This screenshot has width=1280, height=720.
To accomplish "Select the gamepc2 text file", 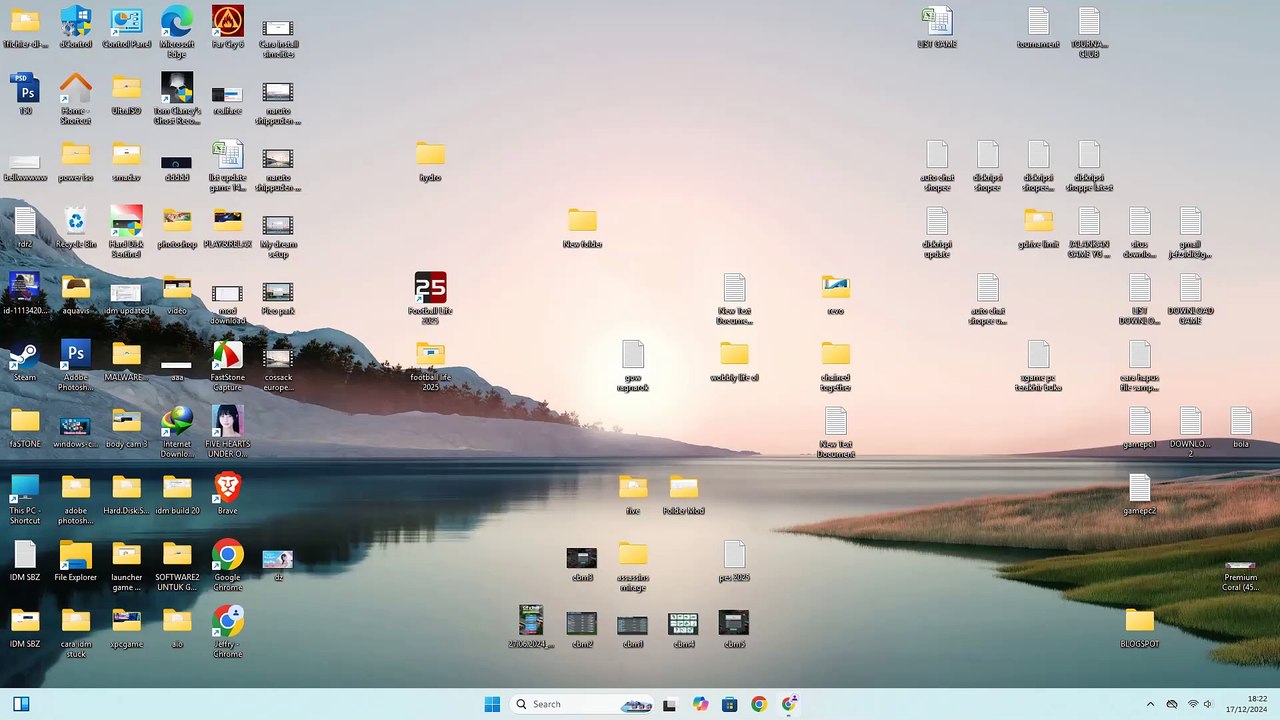I will pyautogui.click(x=1140, y=494).
